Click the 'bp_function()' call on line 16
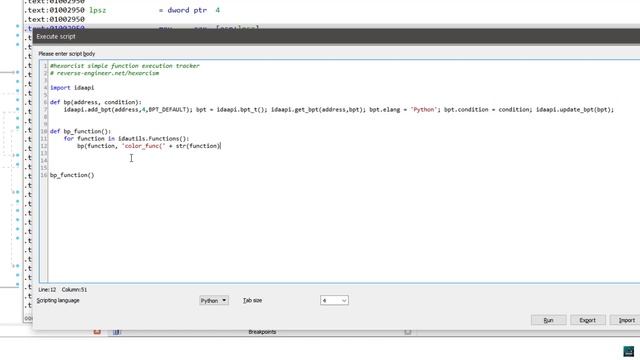 click(x=72, y=175)
